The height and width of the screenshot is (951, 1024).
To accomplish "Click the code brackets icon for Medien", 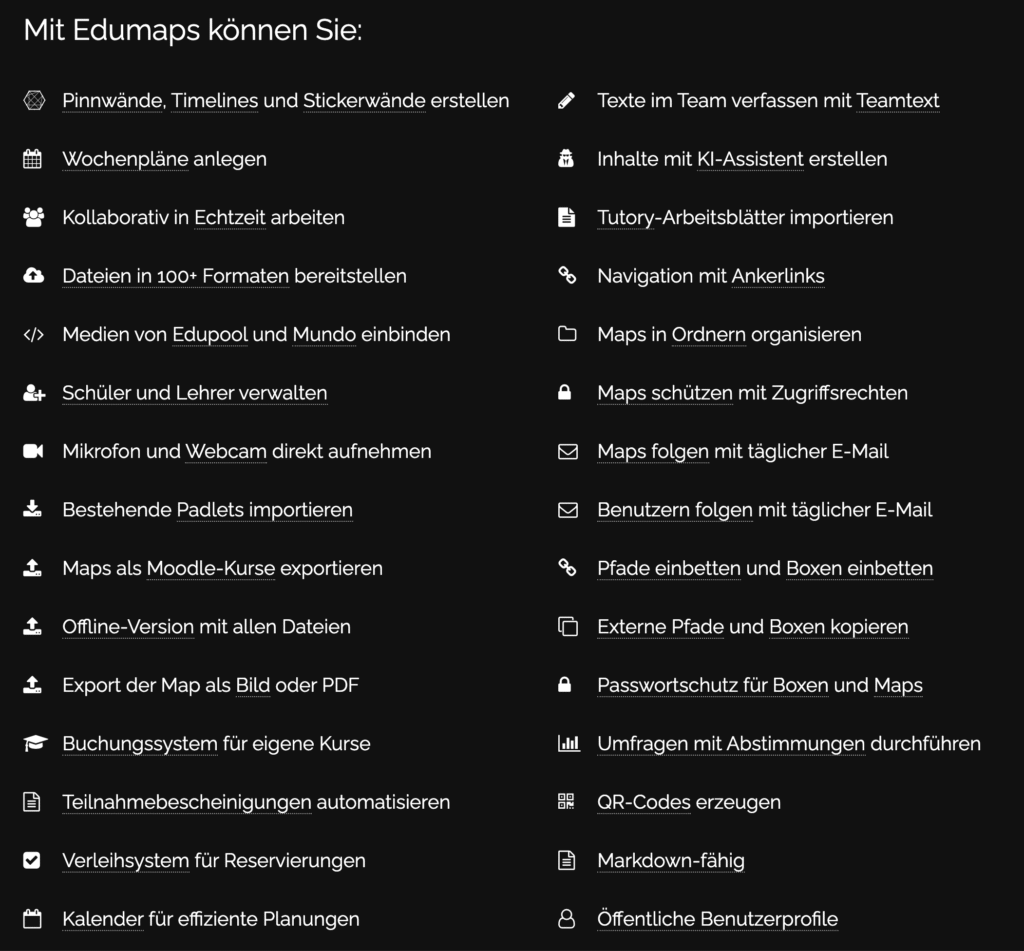I will pyautogui.click(x=33, y=334).
